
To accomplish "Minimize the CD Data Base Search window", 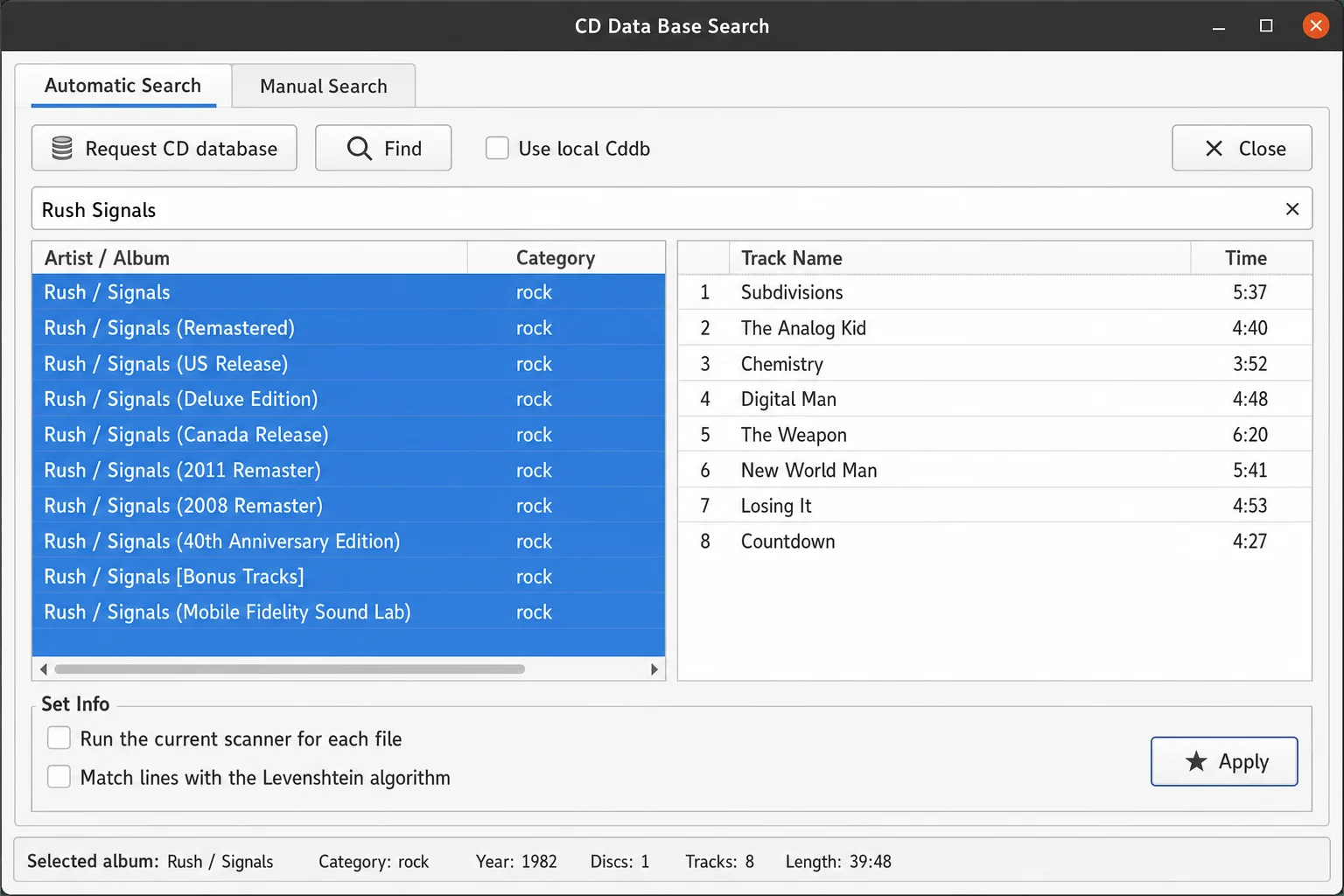I will (x=1218, y=26).
